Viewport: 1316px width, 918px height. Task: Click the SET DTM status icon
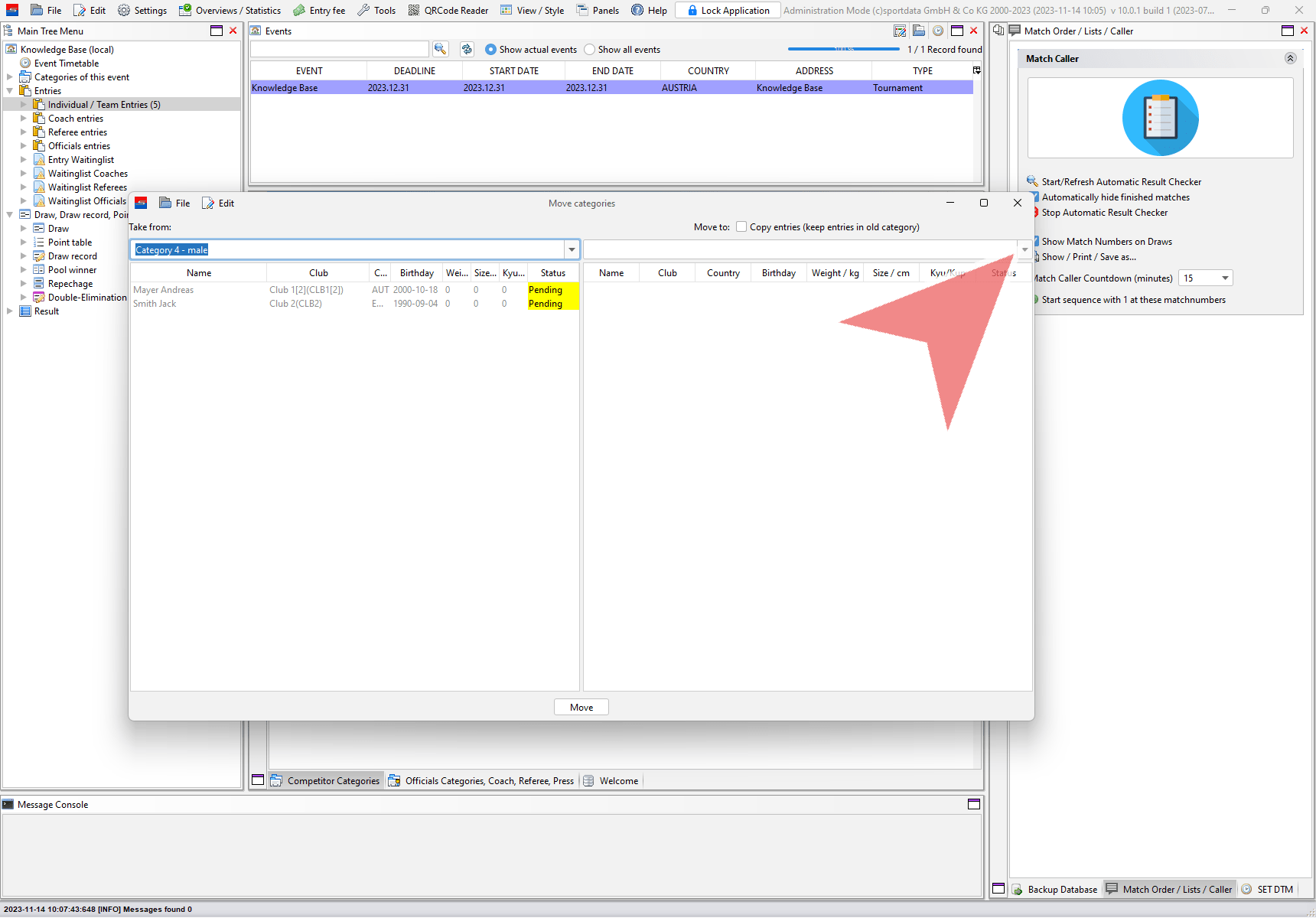tap(1246, 889)
